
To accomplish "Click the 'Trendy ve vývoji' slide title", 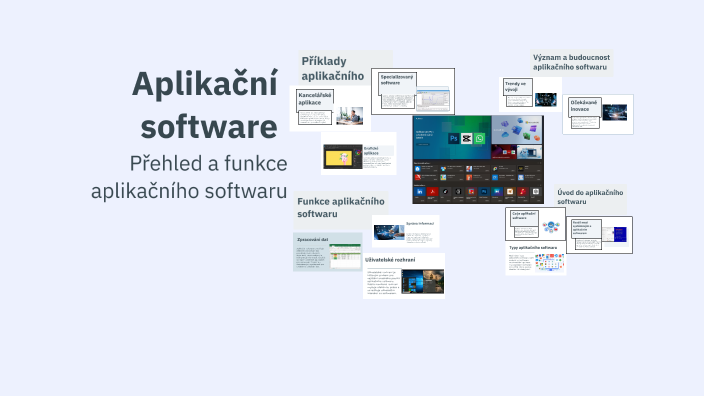I will click(515, 86).
